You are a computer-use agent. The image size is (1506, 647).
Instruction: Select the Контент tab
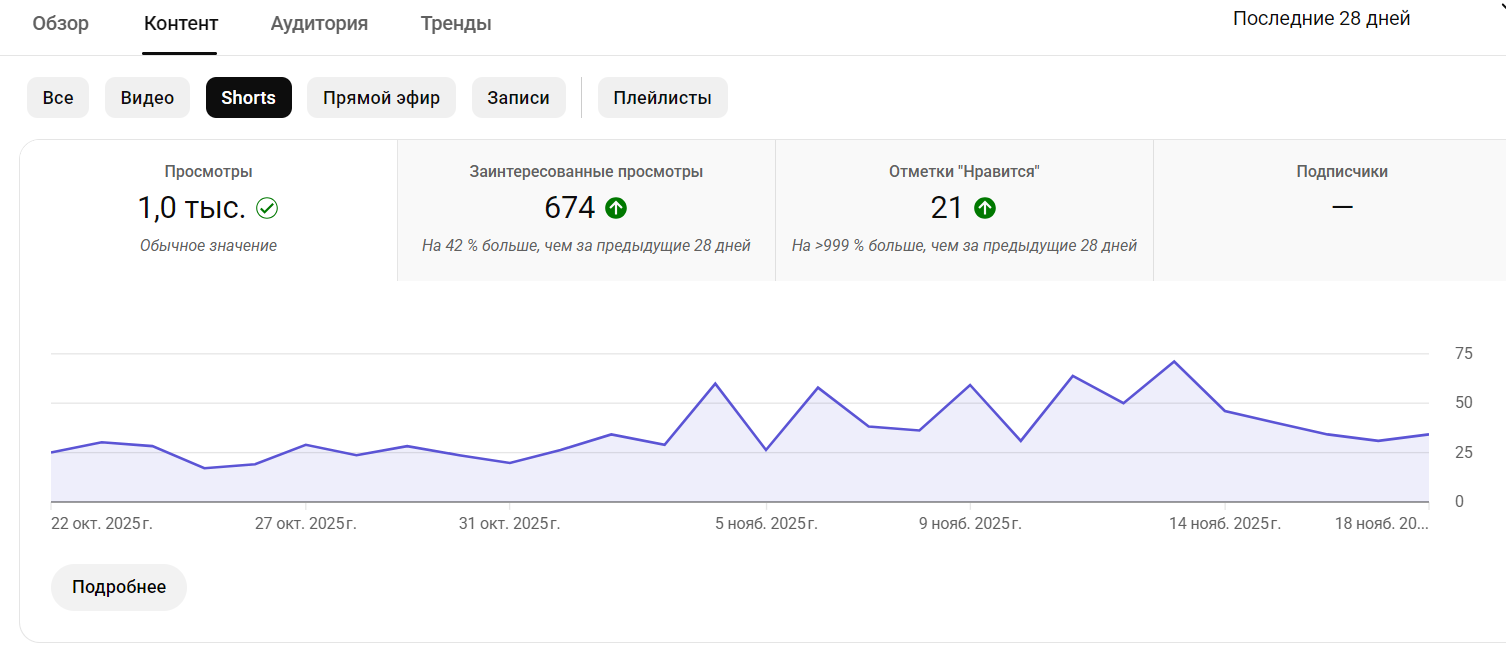(181, 24)
